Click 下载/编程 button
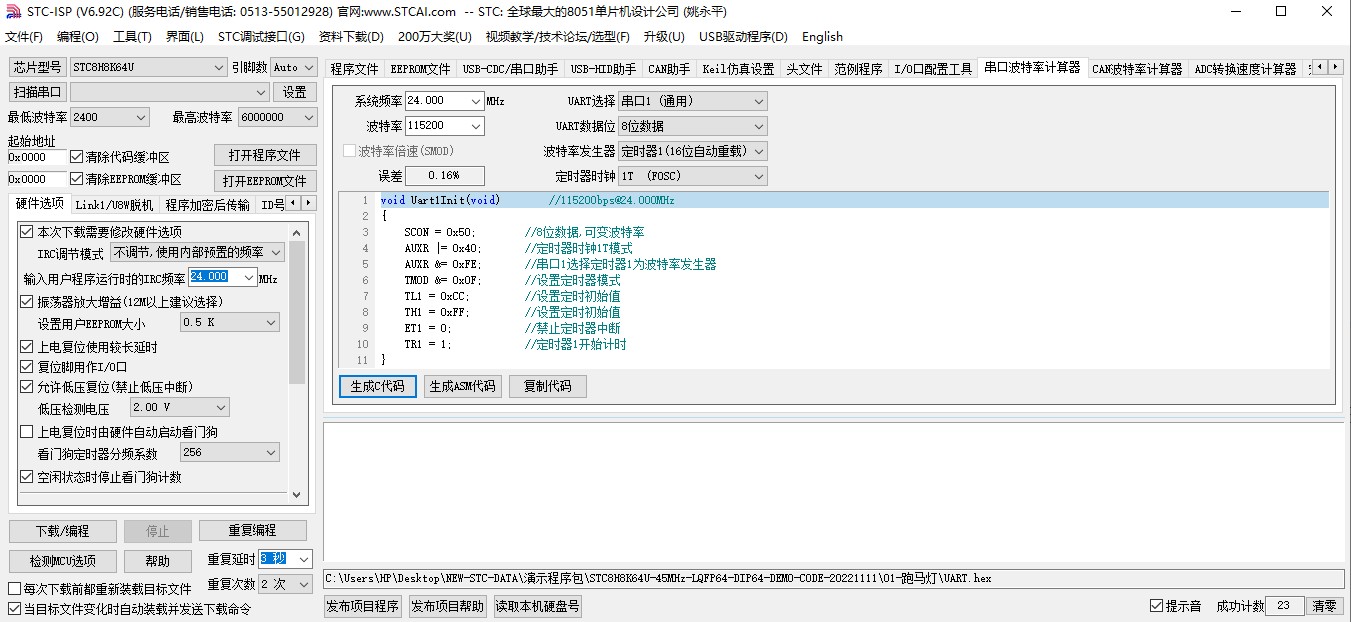Screen dimensions: 1351x622 (x=63, y=531)
